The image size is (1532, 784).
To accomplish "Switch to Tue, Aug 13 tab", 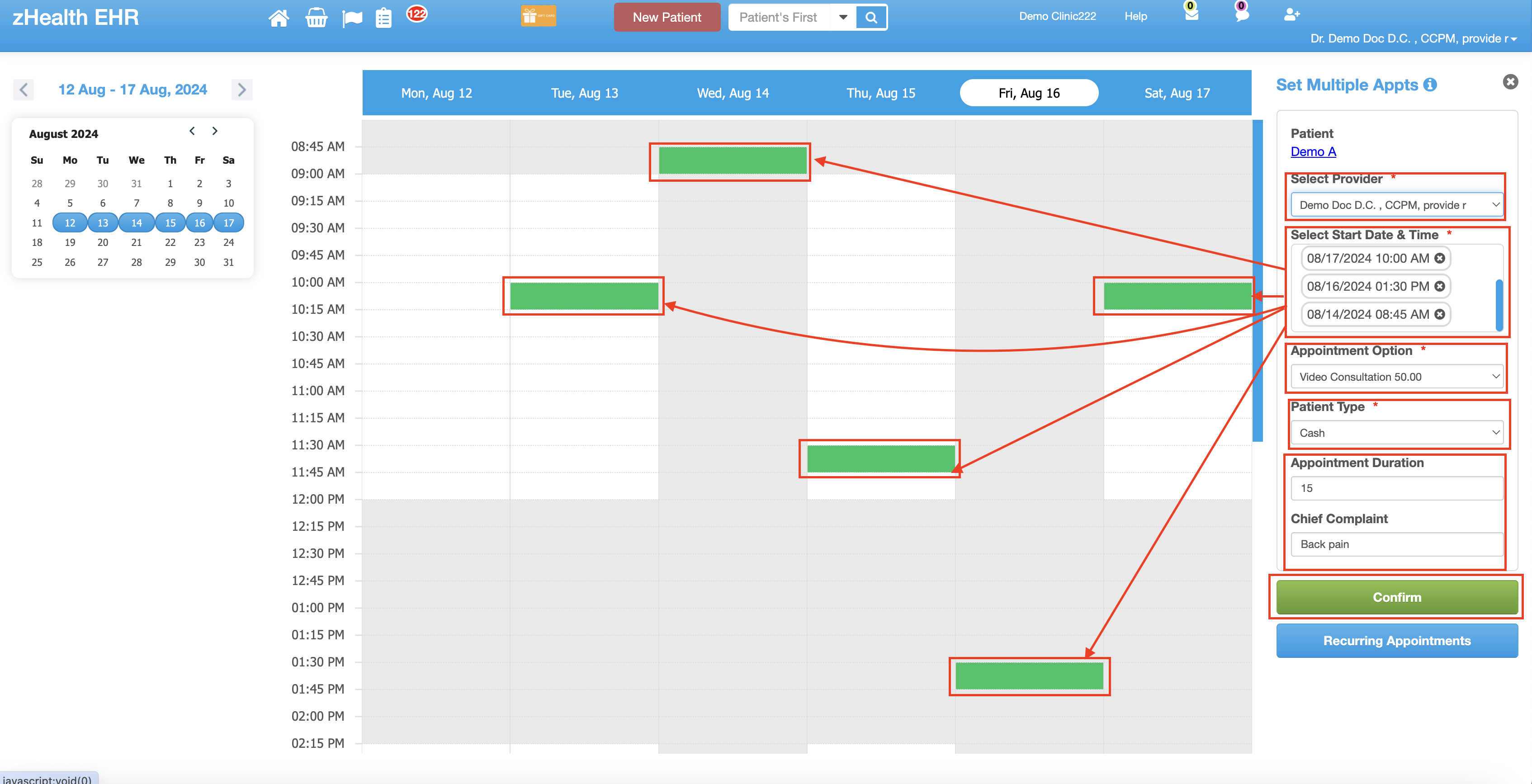I will pos(585,93).
